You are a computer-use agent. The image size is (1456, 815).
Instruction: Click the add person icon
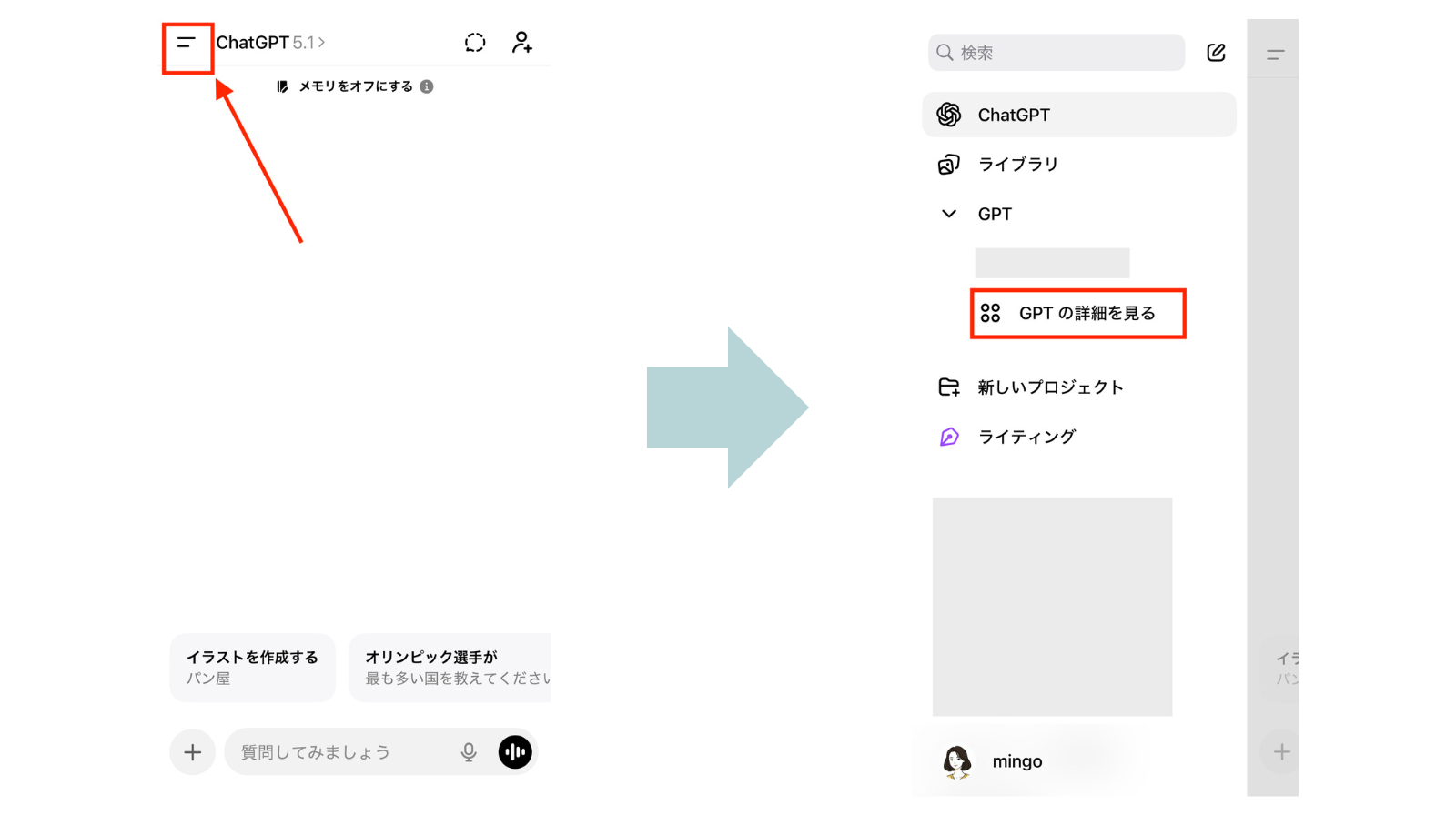click(x=521, y=43)
